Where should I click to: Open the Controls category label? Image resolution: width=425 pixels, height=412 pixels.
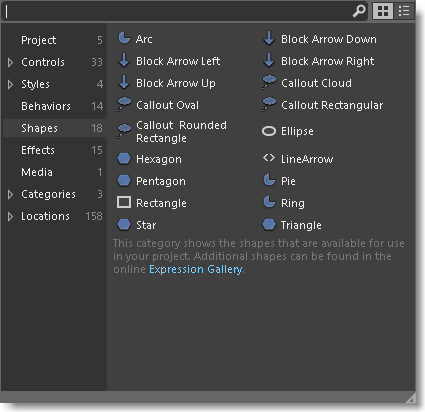coord(43,62)
